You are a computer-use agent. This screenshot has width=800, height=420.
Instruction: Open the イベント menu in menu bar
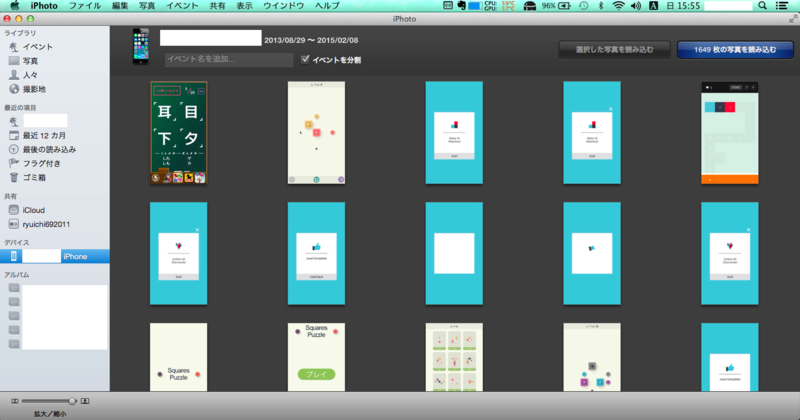[182, 6]
